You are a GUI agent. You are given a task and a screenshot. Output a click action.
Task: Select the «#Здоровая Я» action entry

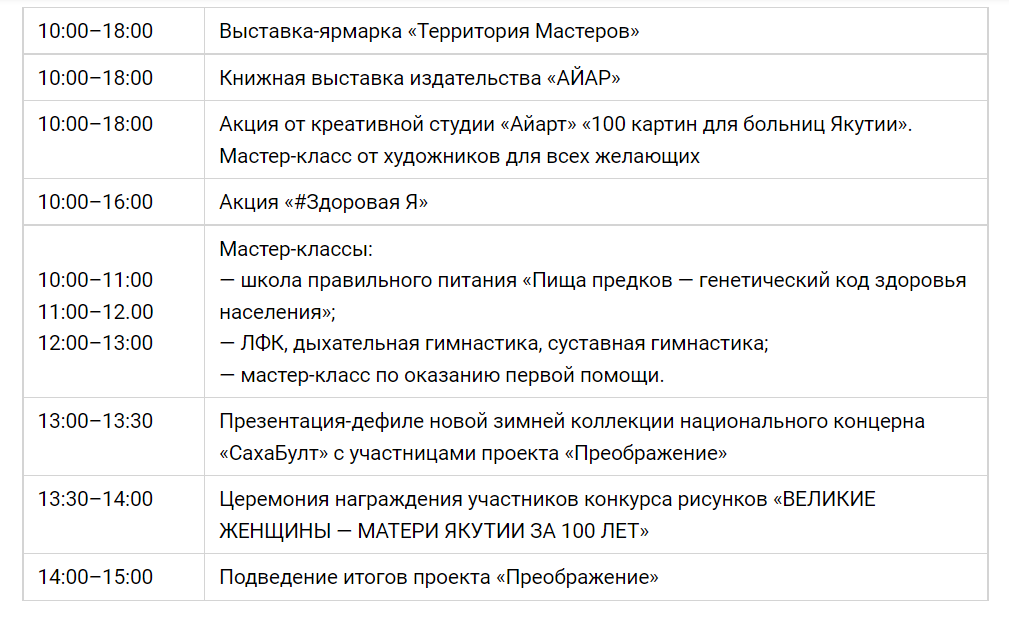324,202
